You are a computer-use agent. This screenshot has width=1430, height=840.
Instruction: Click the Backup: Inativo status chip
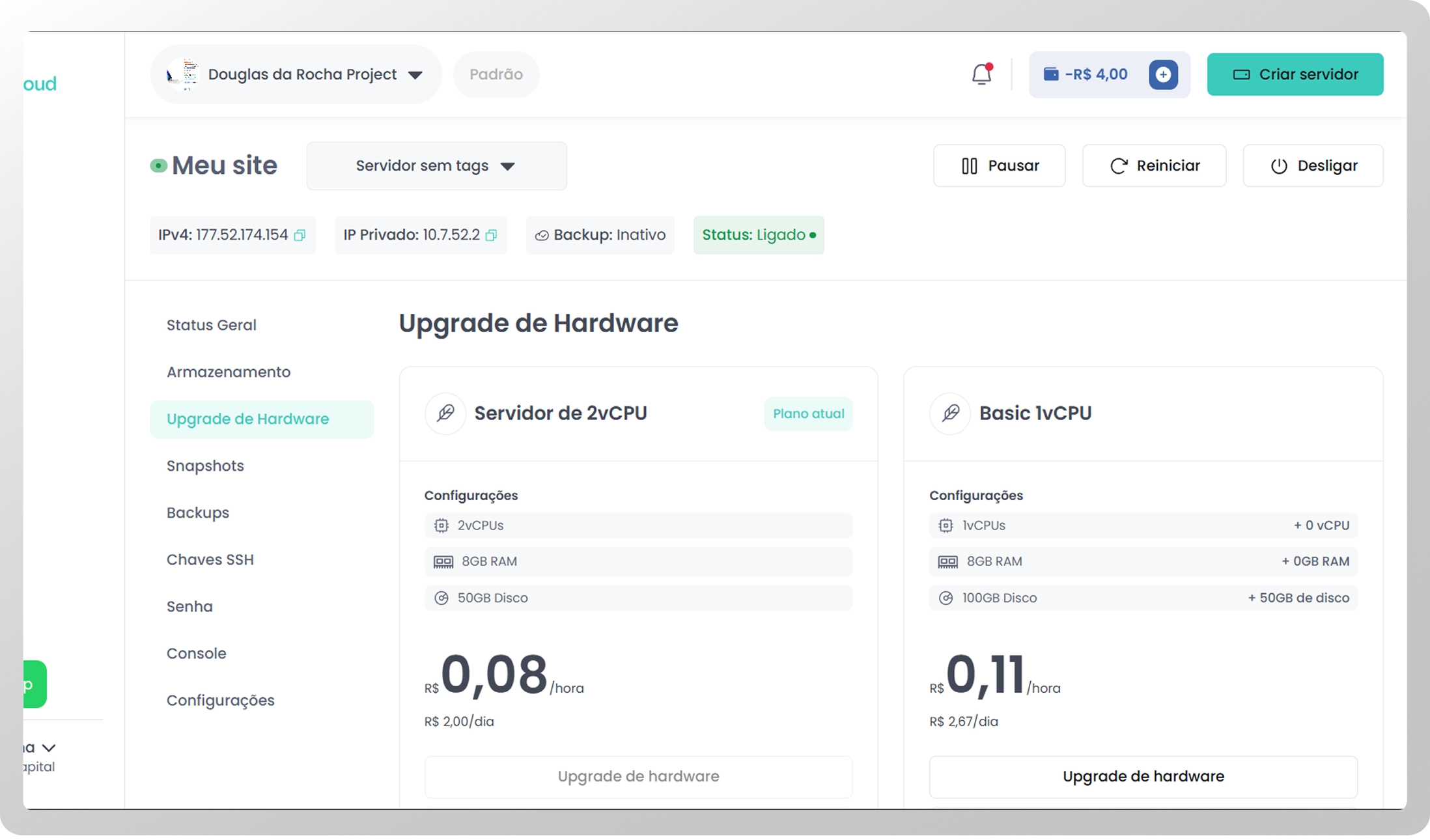[x=600, y=235]
